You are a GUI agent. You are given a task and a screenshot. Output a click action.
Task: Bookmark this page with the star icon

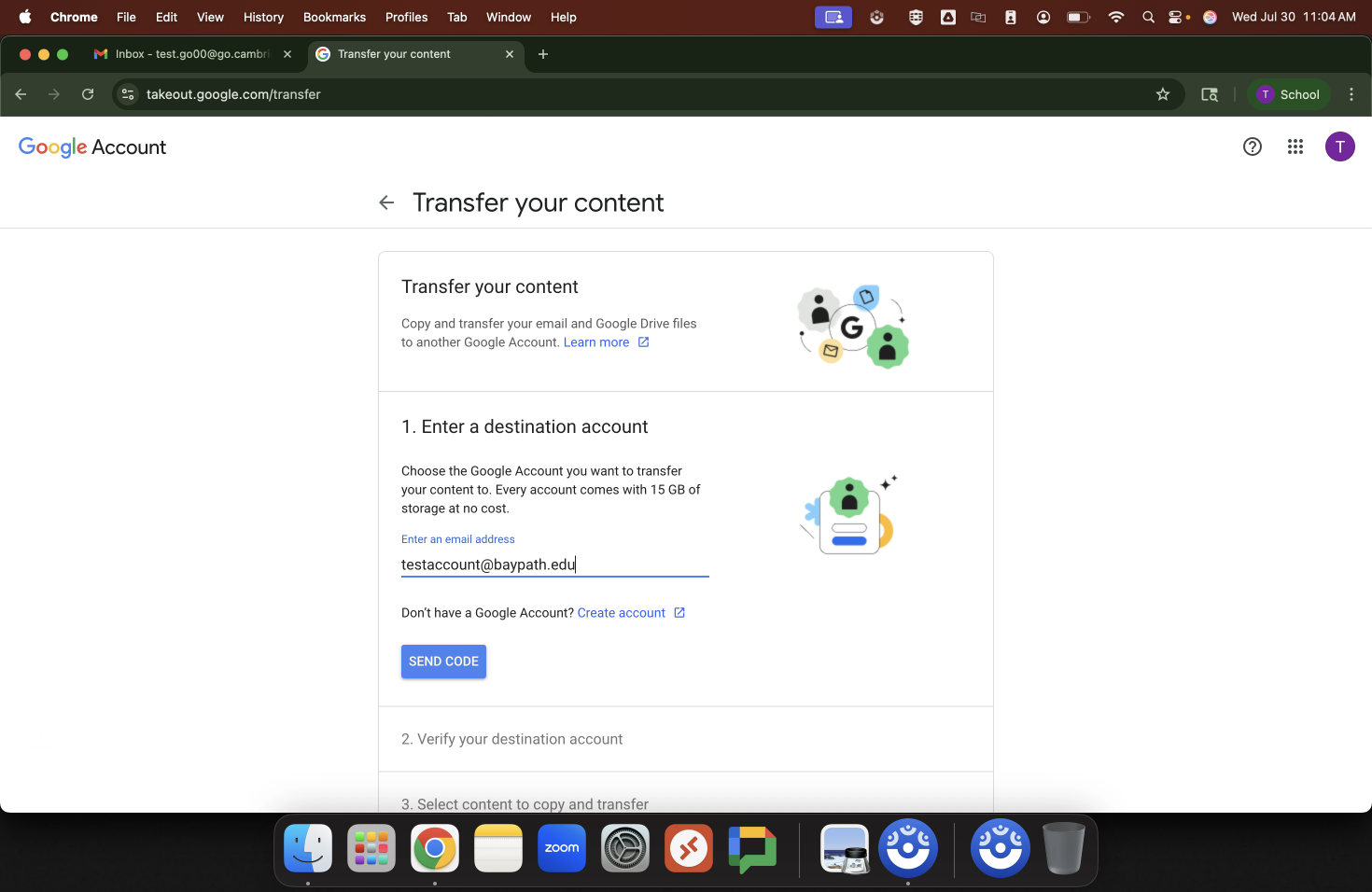pyautogui.click(x=1162, y=94)
